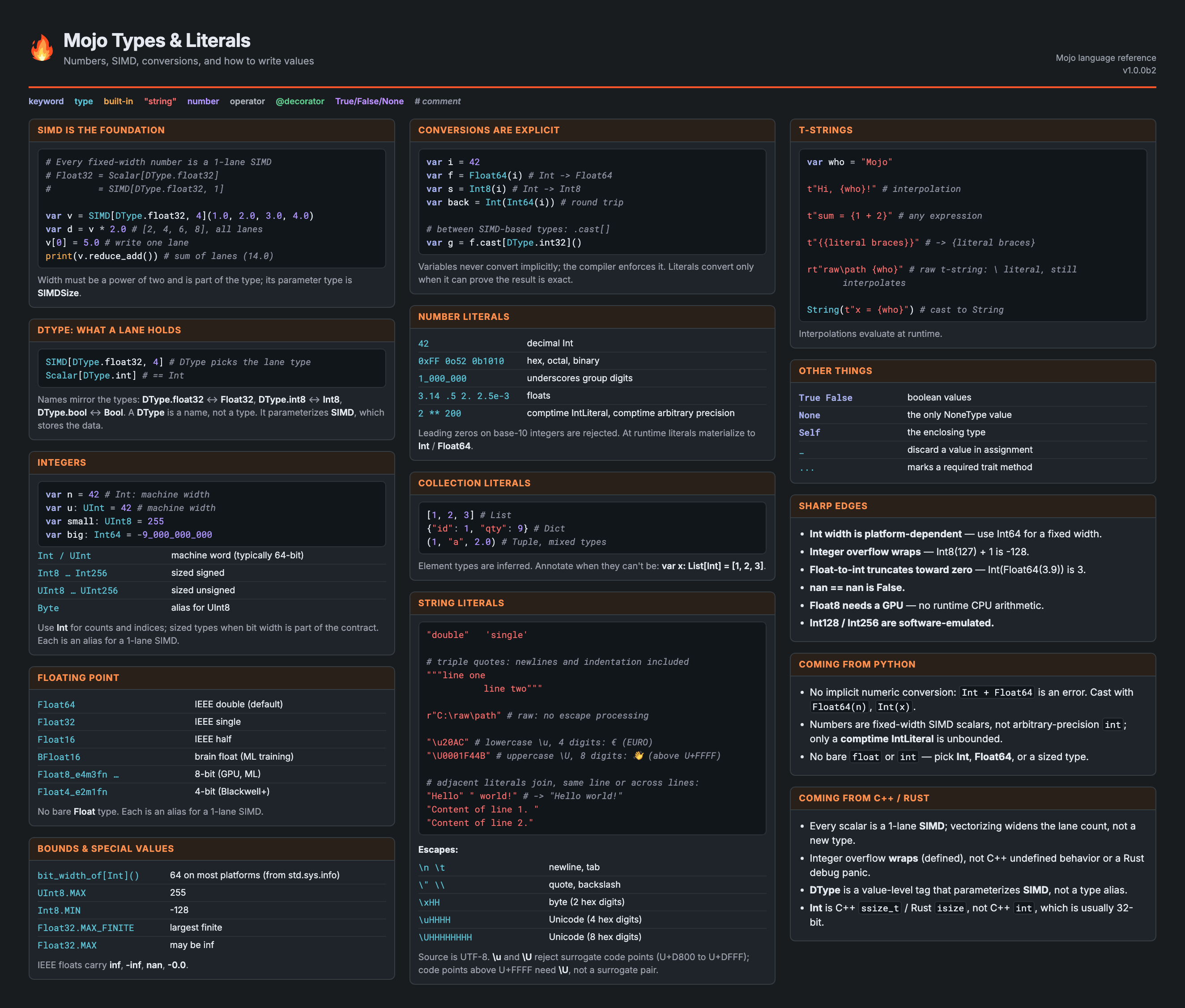Viewport: 1185px width, 1008px height.
Task: Select the "Int8 … Int256" entry
Action: coord(72,574)
